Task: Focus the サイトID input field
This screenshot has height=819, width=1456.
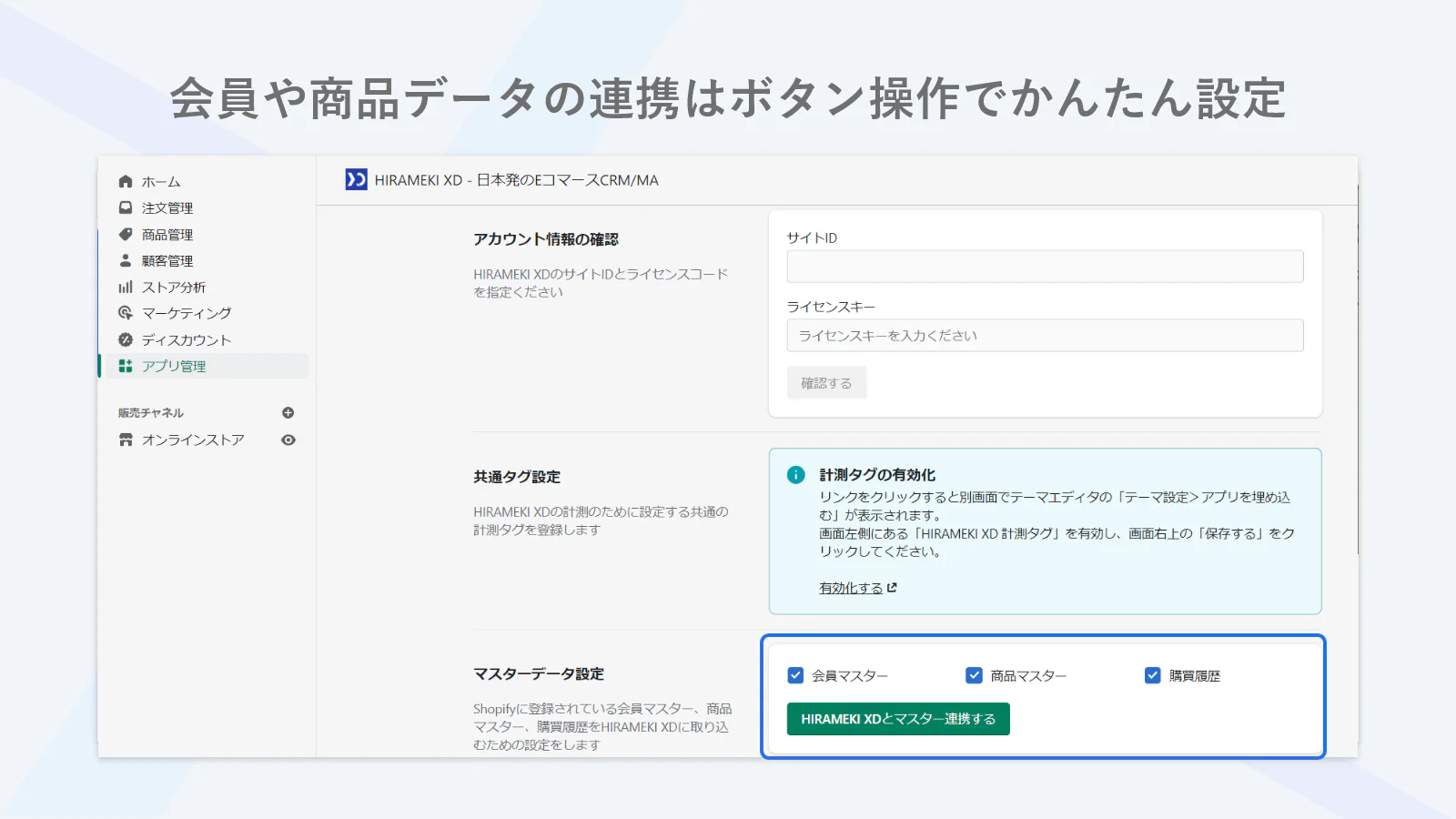Action: tap(1045, 267)
